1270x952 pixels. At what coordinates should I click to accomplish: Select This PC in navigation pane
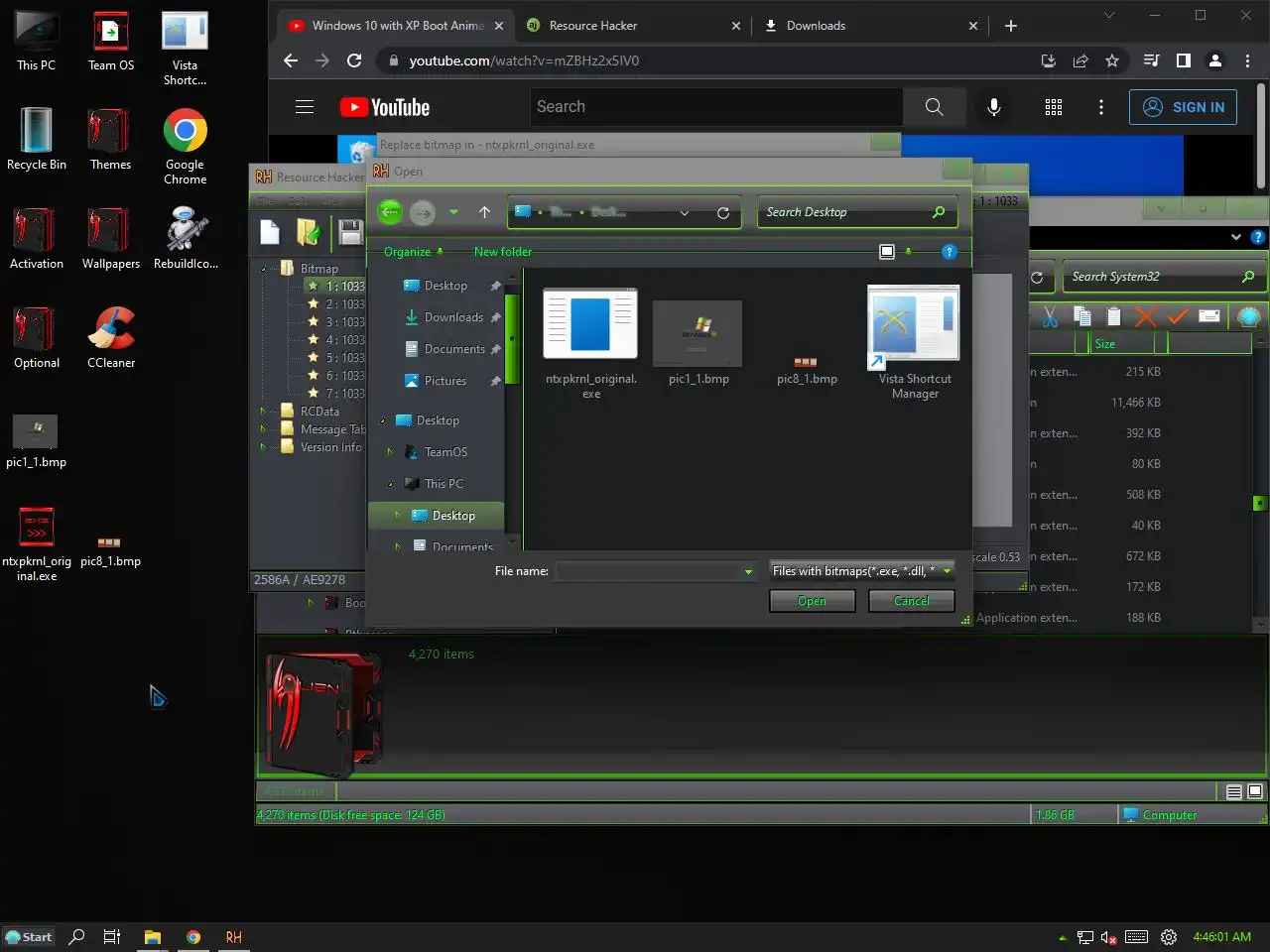[435, 484]
